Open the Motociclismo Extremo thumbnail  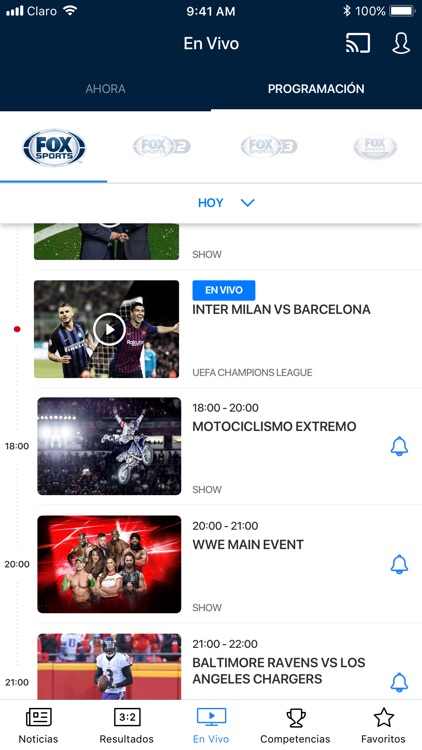(x=109, y=446)
